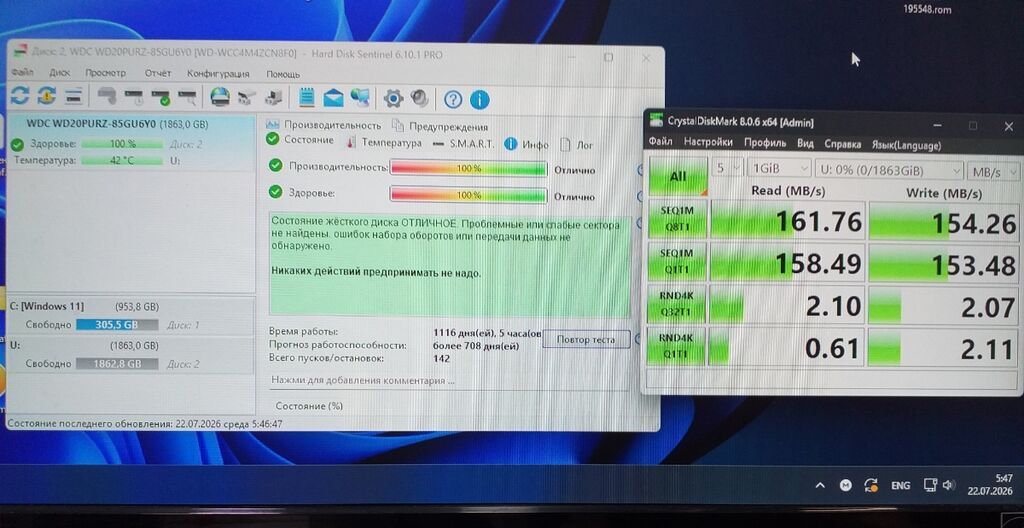The image size is (1024, 528).
Task: Click the question mark help icon
Action: pos(453,99)
